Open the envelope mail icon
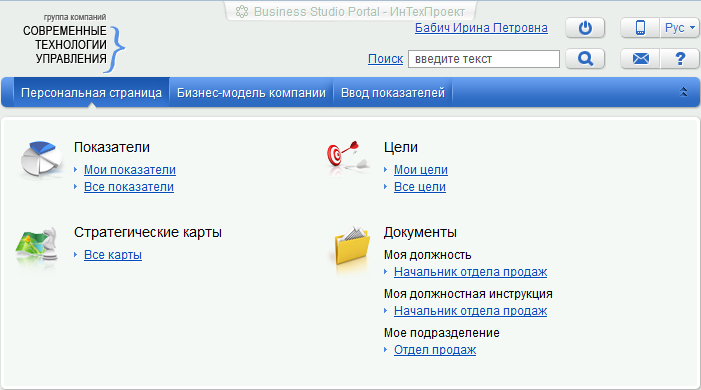Screen dimensions: 701x390 pyautogui.click(x=640, y=59)
